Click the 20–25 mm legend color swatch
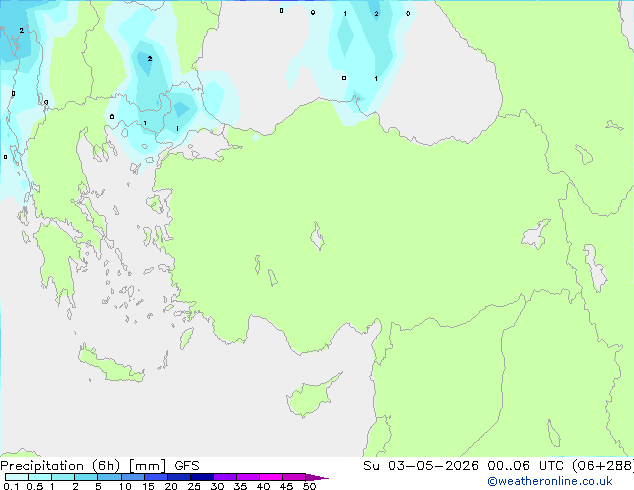The height and width of the screenshot is (490, 634). point(179,477)
